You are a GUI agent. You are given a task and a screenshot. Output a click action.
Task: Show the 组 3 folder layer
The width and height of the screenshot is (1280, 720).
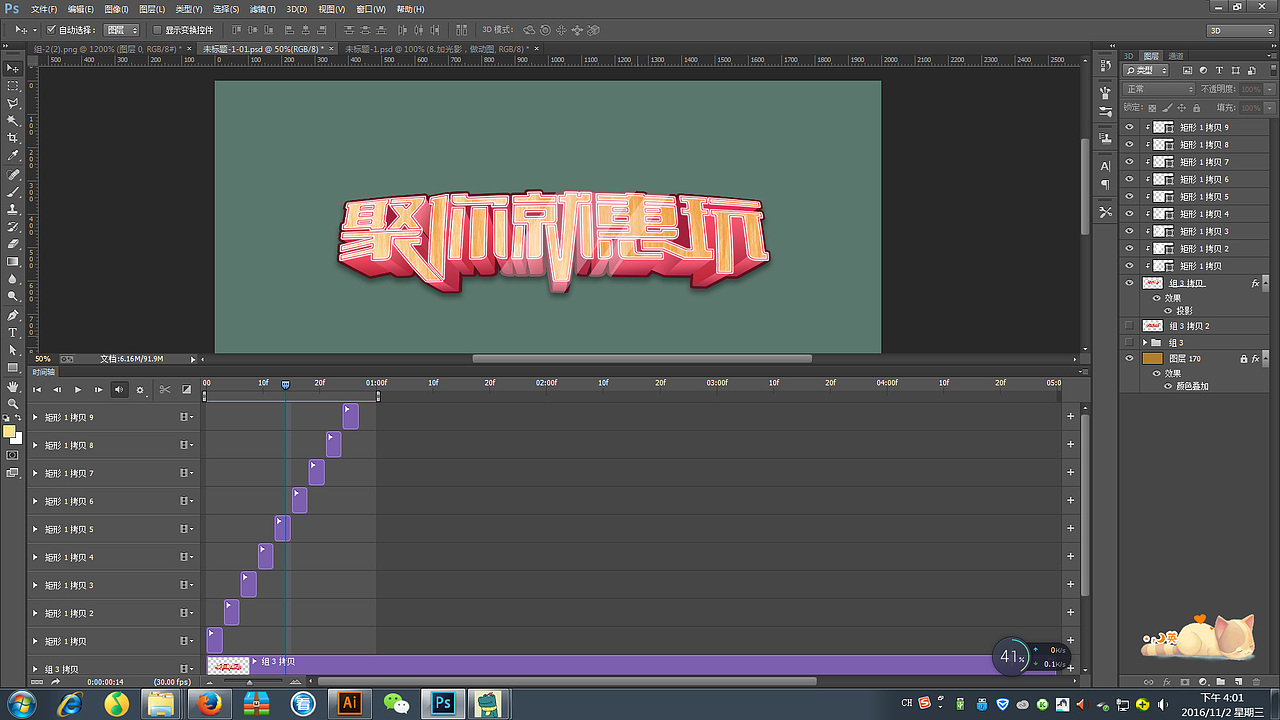click(1130, 342)
